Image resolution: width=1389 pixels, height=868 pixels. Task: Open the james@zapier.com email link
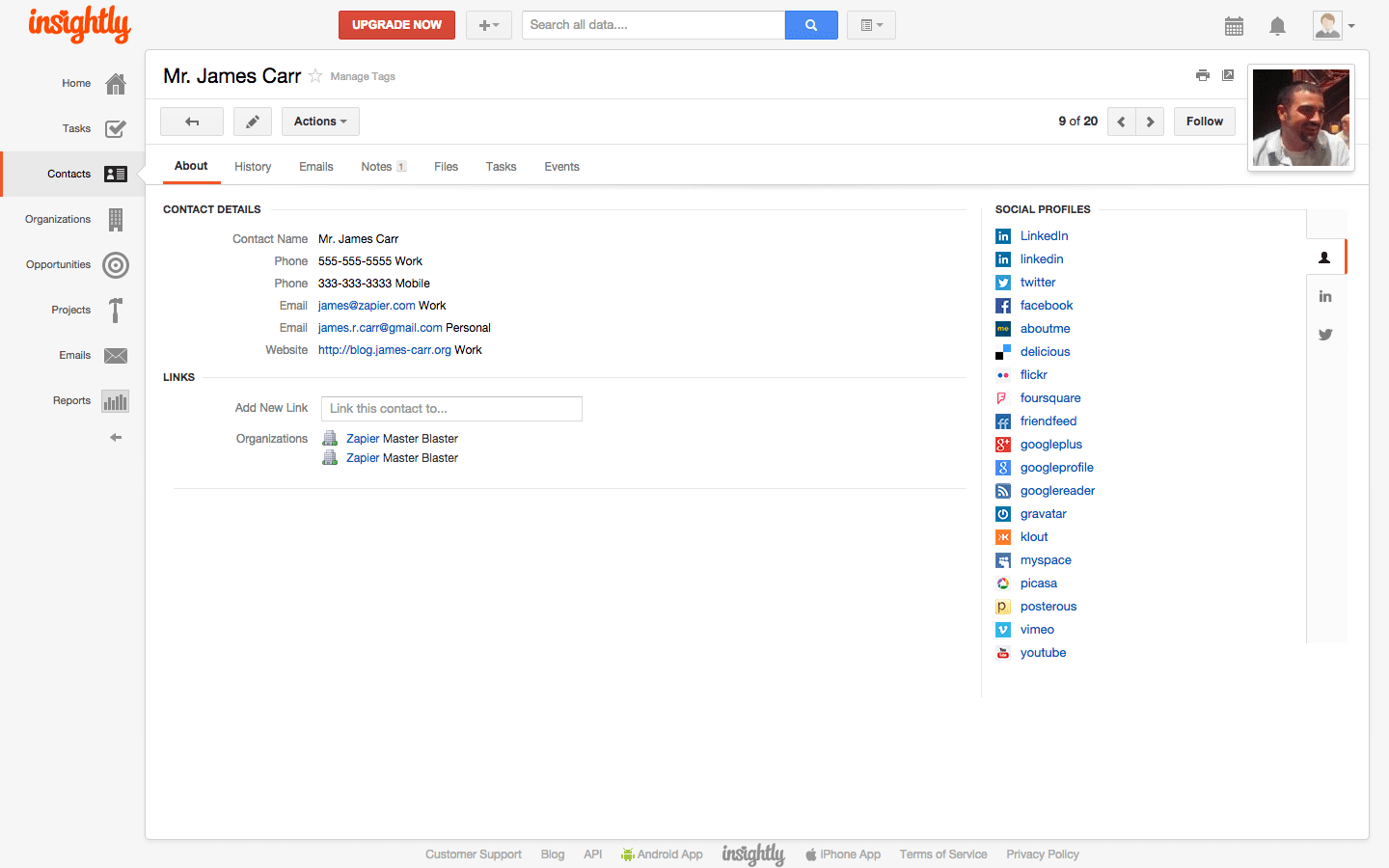tap(367, 306)
